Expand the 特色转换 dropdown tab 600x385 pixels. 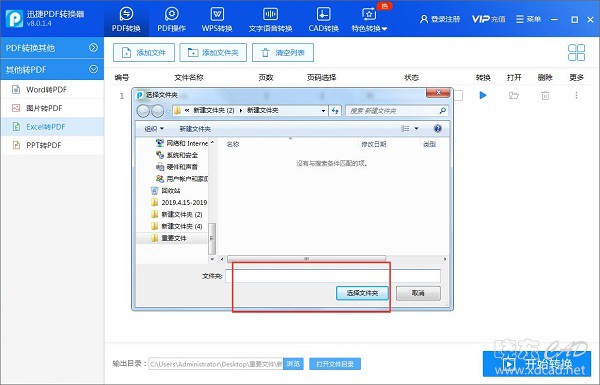(x=369, y=19)
